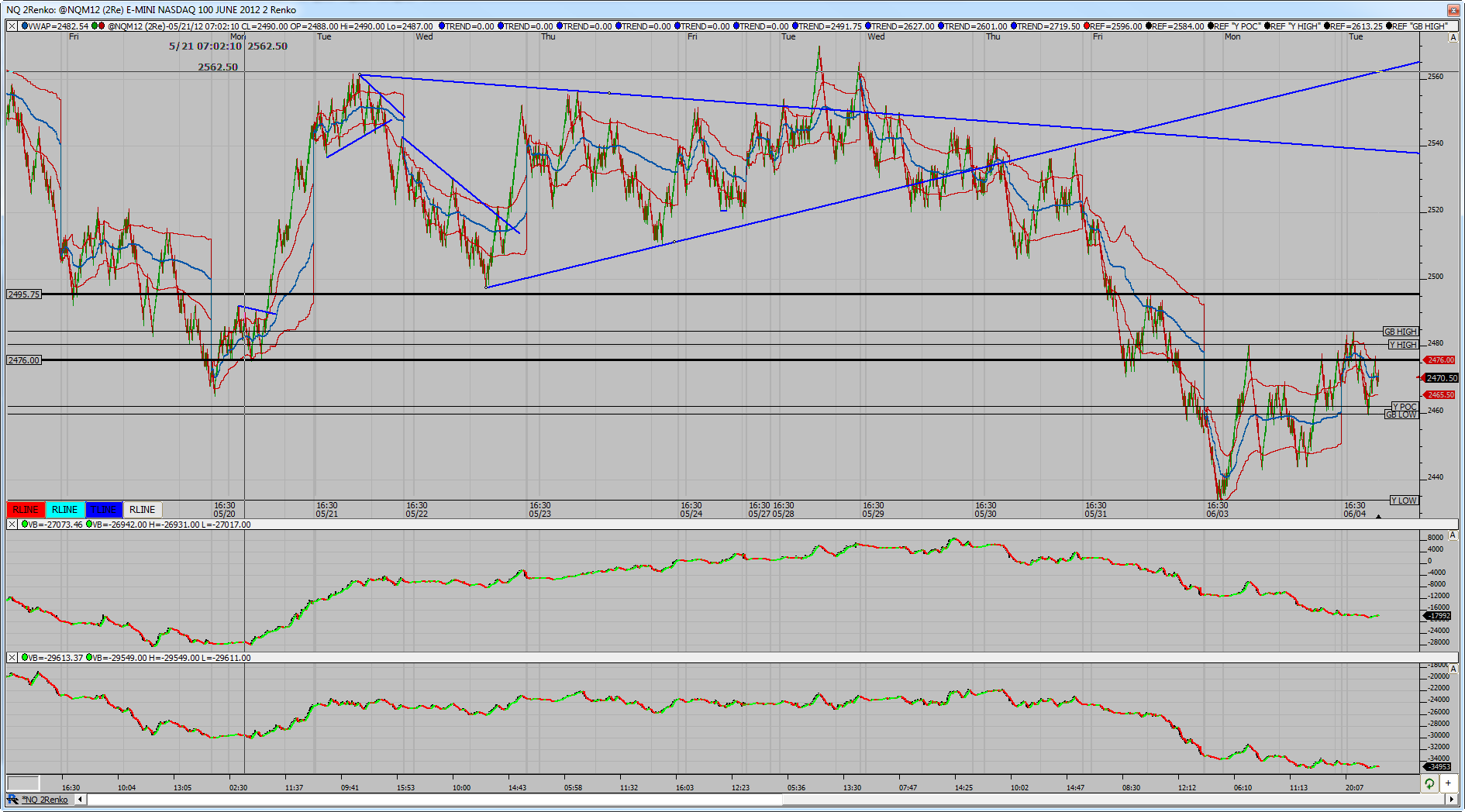Toggle auto-scale A button on price pane
This screenshot has height=812, width=1465.
pyautogui.click(x=1453, y=36)
